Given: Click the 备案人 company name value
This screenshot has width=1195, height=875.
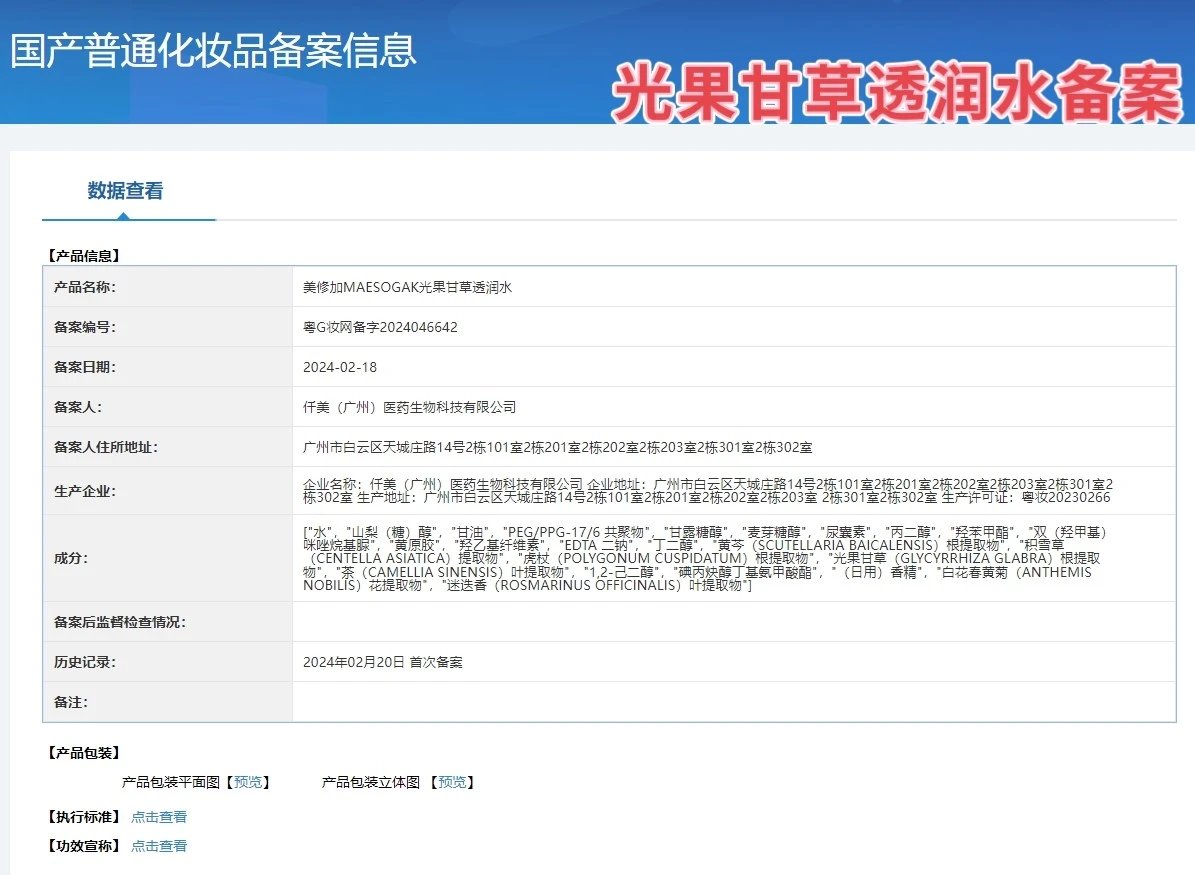Looking at the screenshot, I should (409, 407).
